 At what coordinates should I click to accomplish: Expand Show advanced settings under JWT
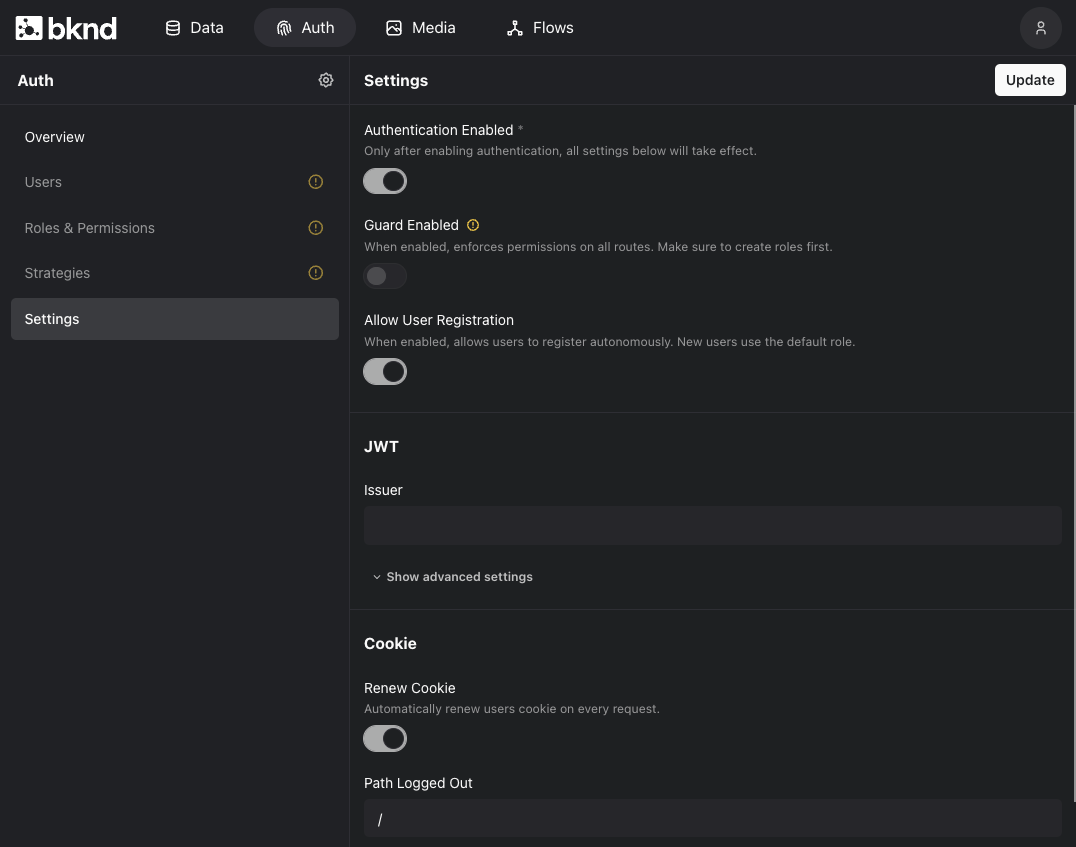(453, 577)
